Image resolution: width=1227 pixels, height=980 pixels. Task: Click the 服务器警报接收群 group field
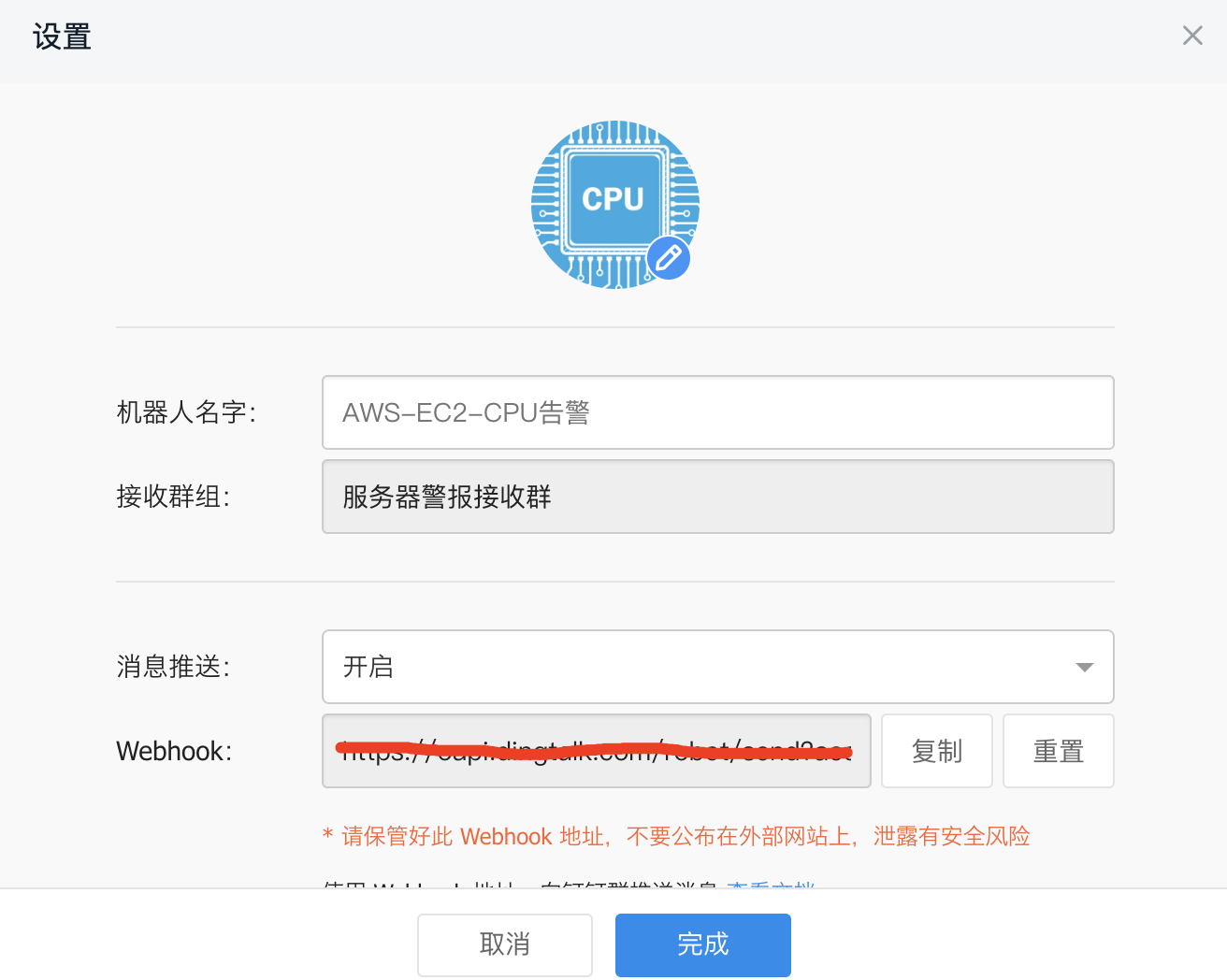click(717, 497)
